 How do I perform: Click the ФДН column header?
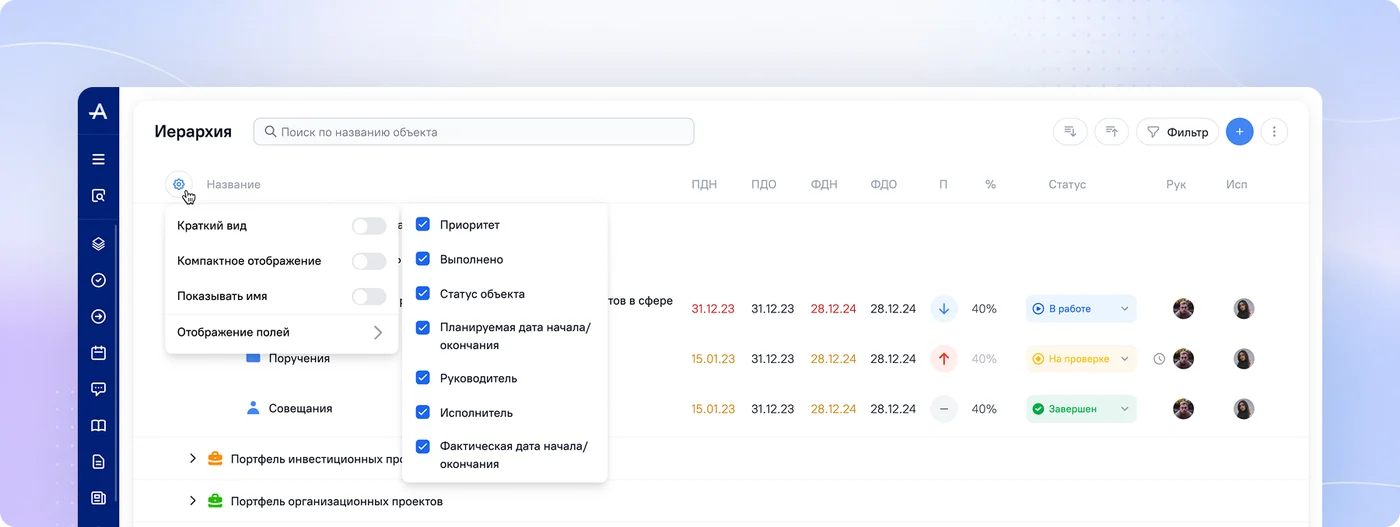[824, 185]
